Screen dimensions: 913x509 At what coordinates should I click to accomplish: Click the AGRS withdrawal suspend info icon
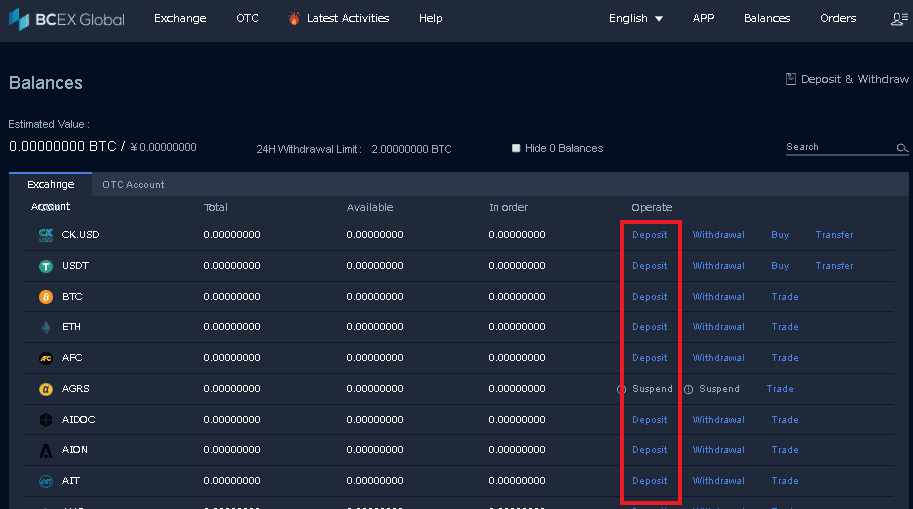click(688, 389)
